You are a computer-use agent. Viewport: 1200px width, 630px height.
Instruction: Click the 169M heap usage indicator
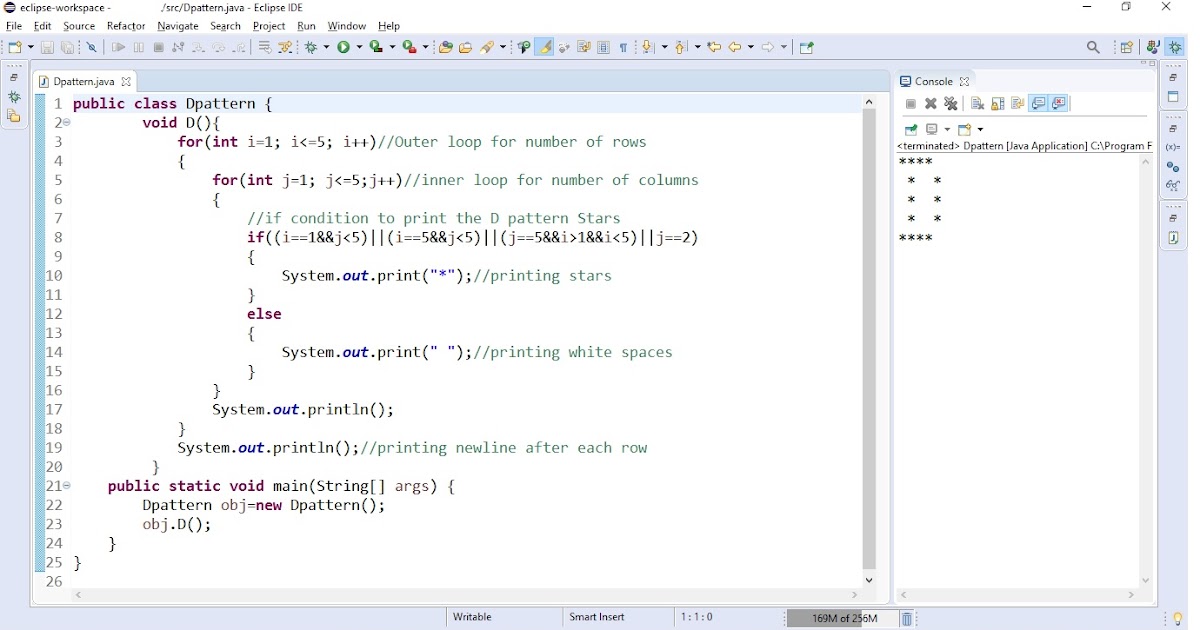coord(844,617)
